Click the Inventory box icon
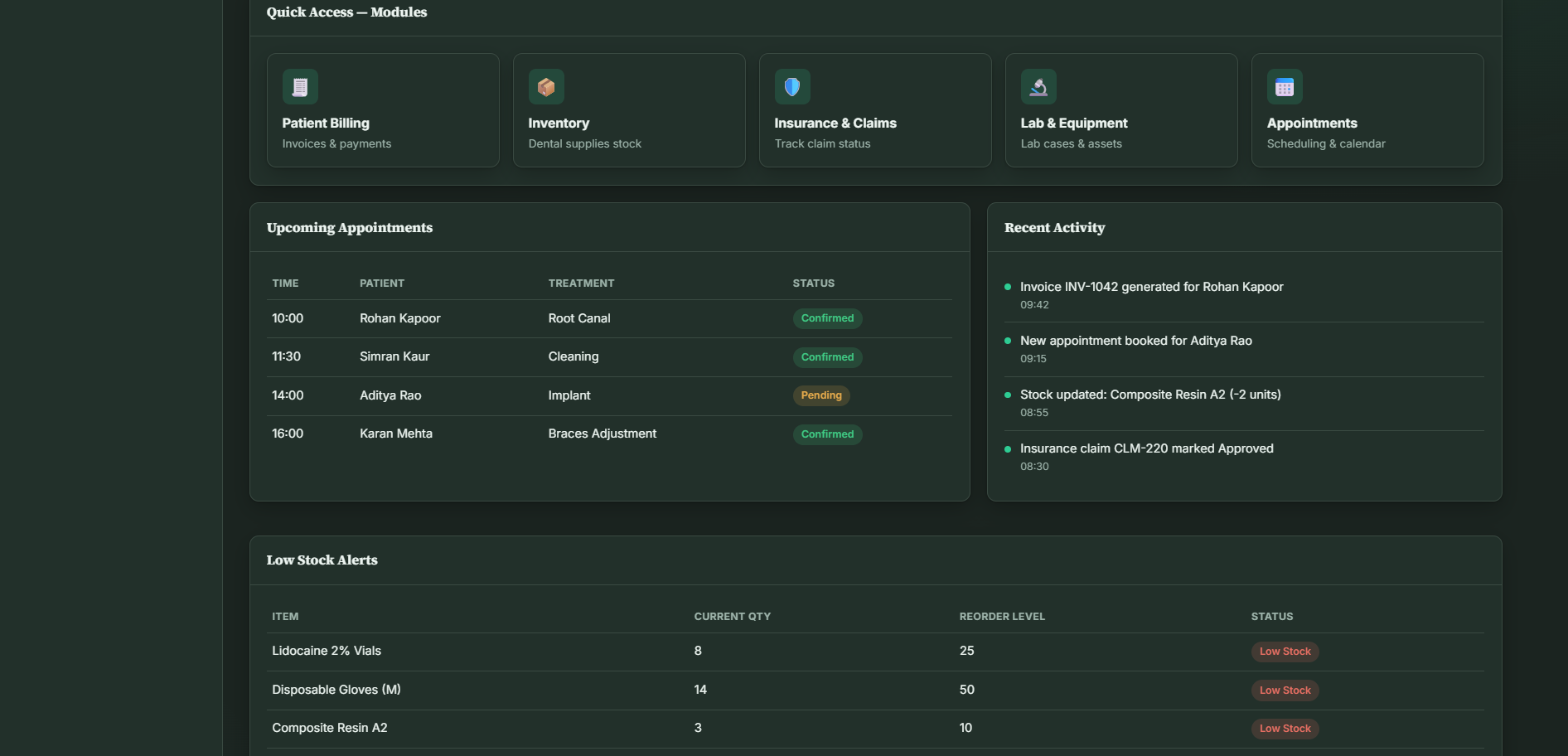 (x=546, y=86)
